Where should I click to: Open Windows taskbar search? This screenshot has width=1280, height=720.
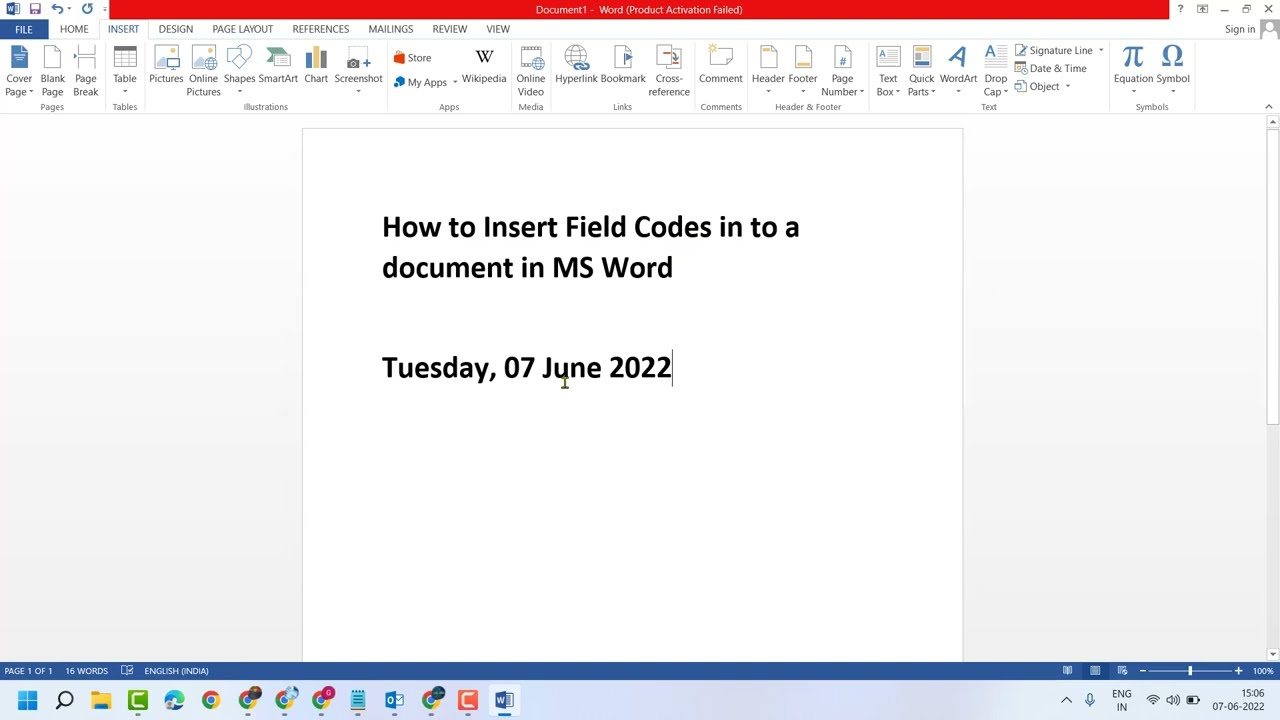pyautogui.click(x=64, y=700)
